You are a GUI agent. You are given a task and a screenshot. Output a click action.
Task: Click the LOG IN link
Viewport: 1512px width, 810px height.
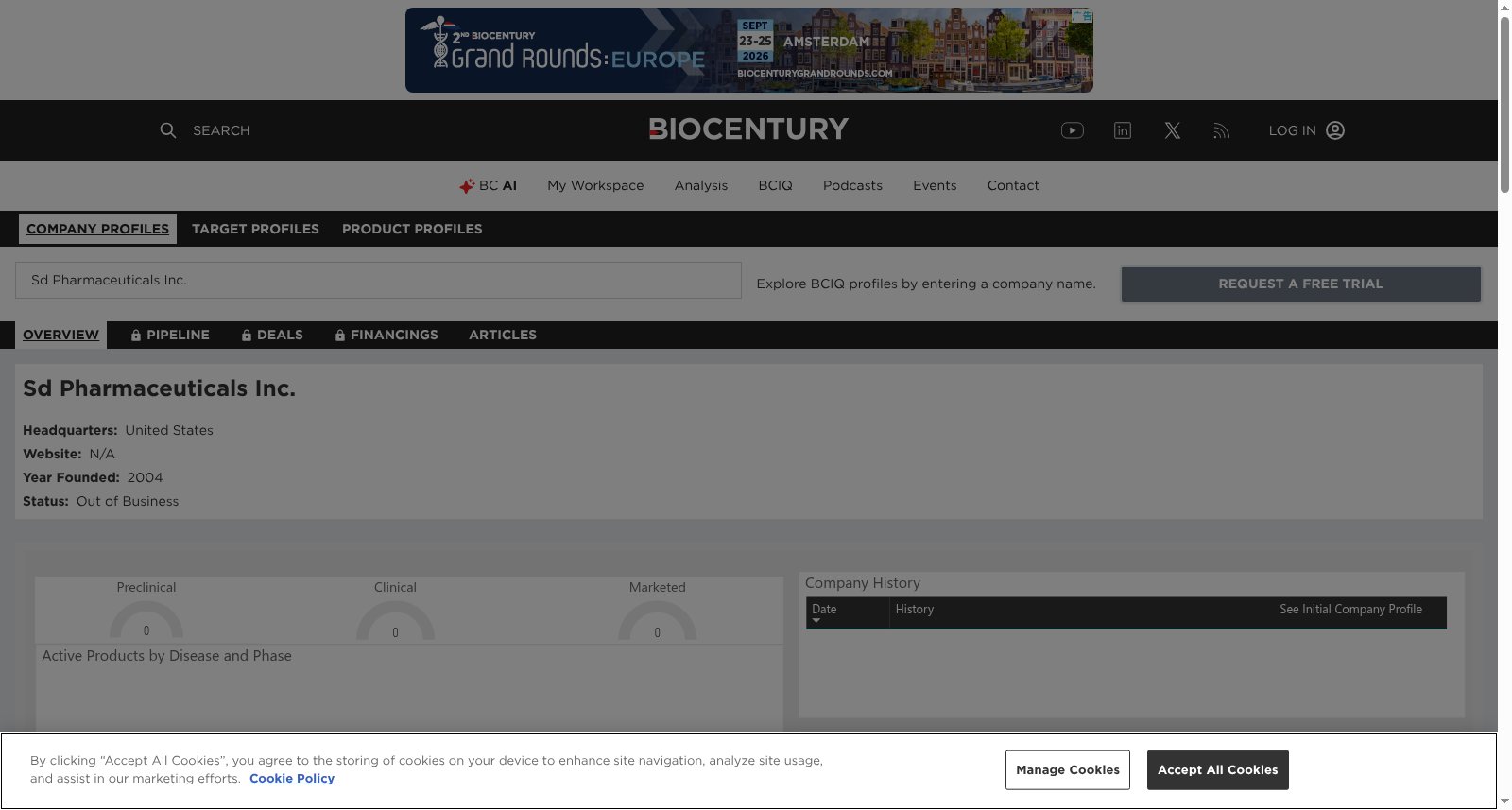click(1293, 130)
